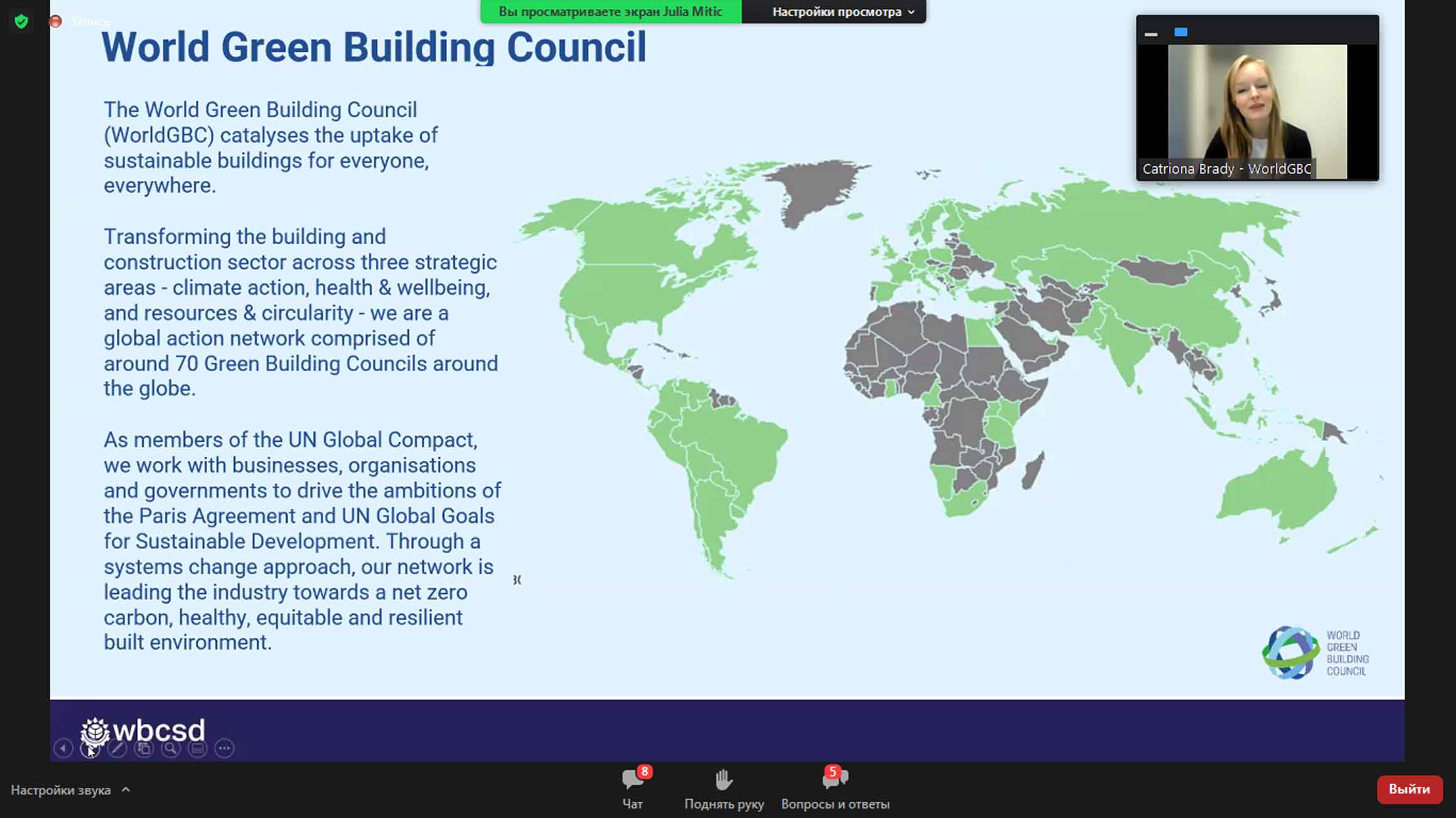The width and height of the screenshot is (1456, 818).
Task: Click Настройки звука label
Action: [x=61, y=790]
